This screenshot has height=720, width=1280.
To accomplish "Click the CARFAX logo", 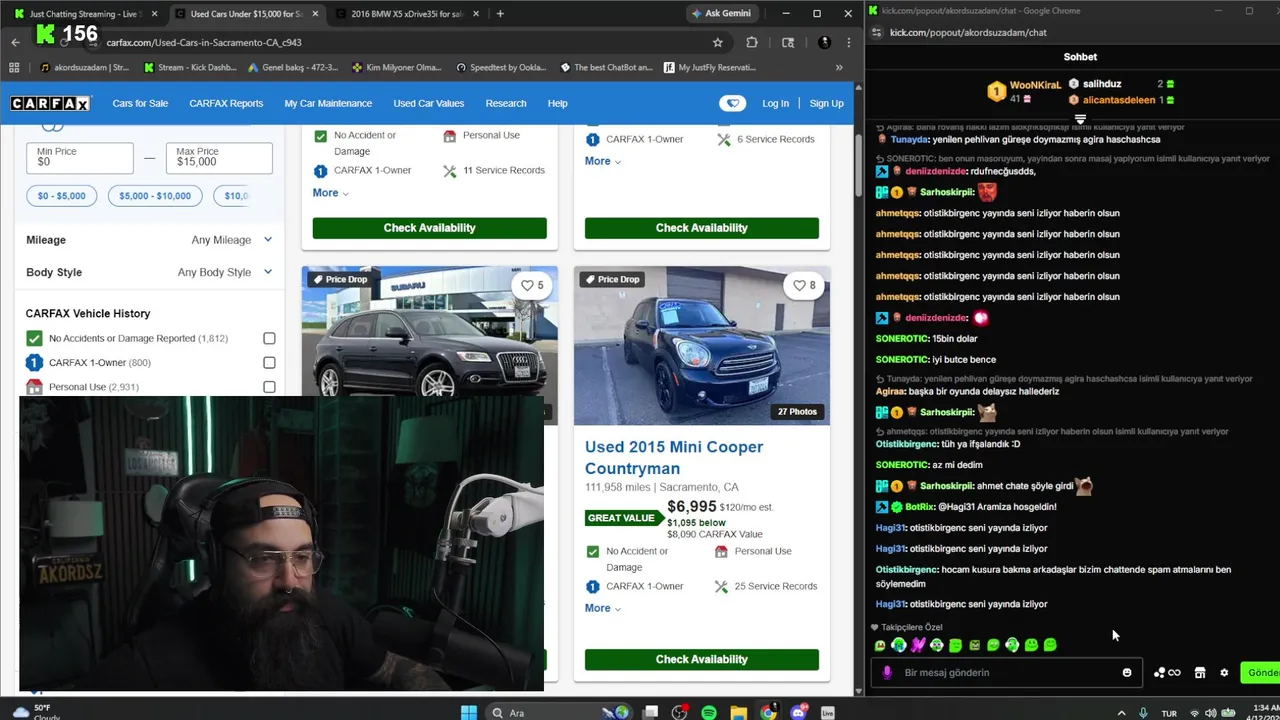I will coord(50,103).
